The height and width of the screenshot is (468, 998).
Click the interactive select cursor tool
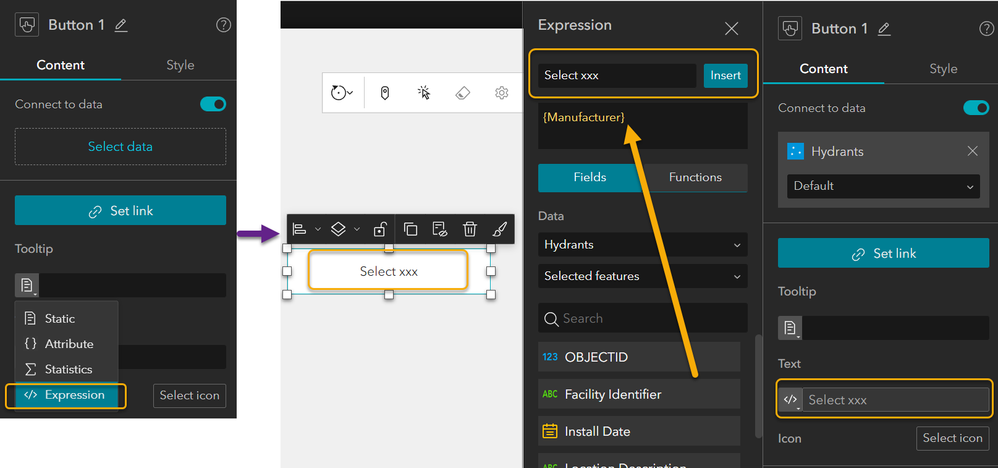(424, 93)
